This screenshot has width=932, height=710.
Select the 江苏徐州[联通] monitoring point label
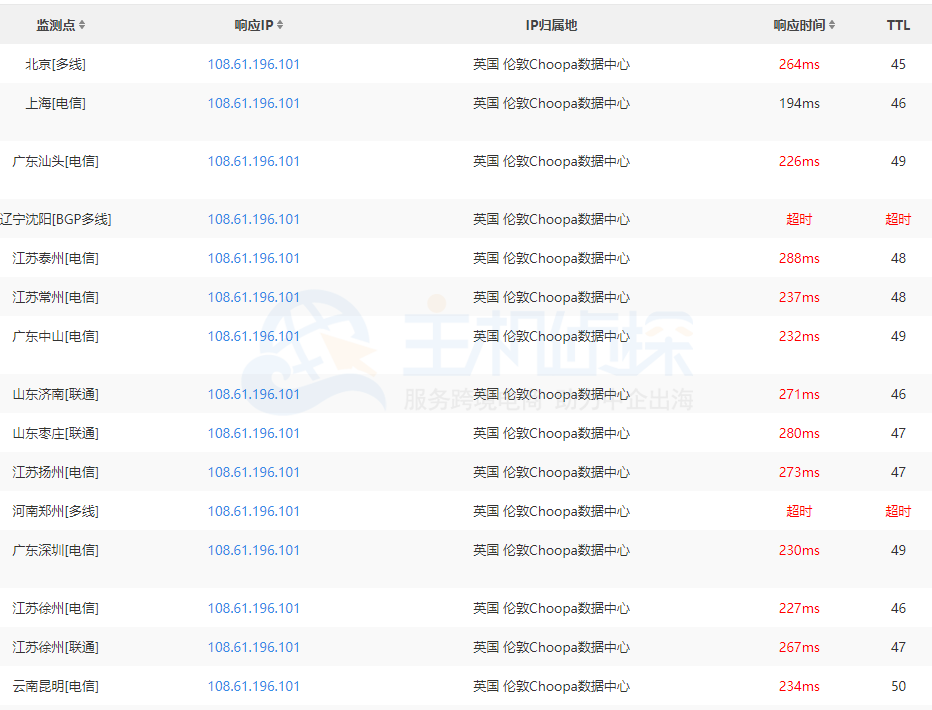coord(56,647)
